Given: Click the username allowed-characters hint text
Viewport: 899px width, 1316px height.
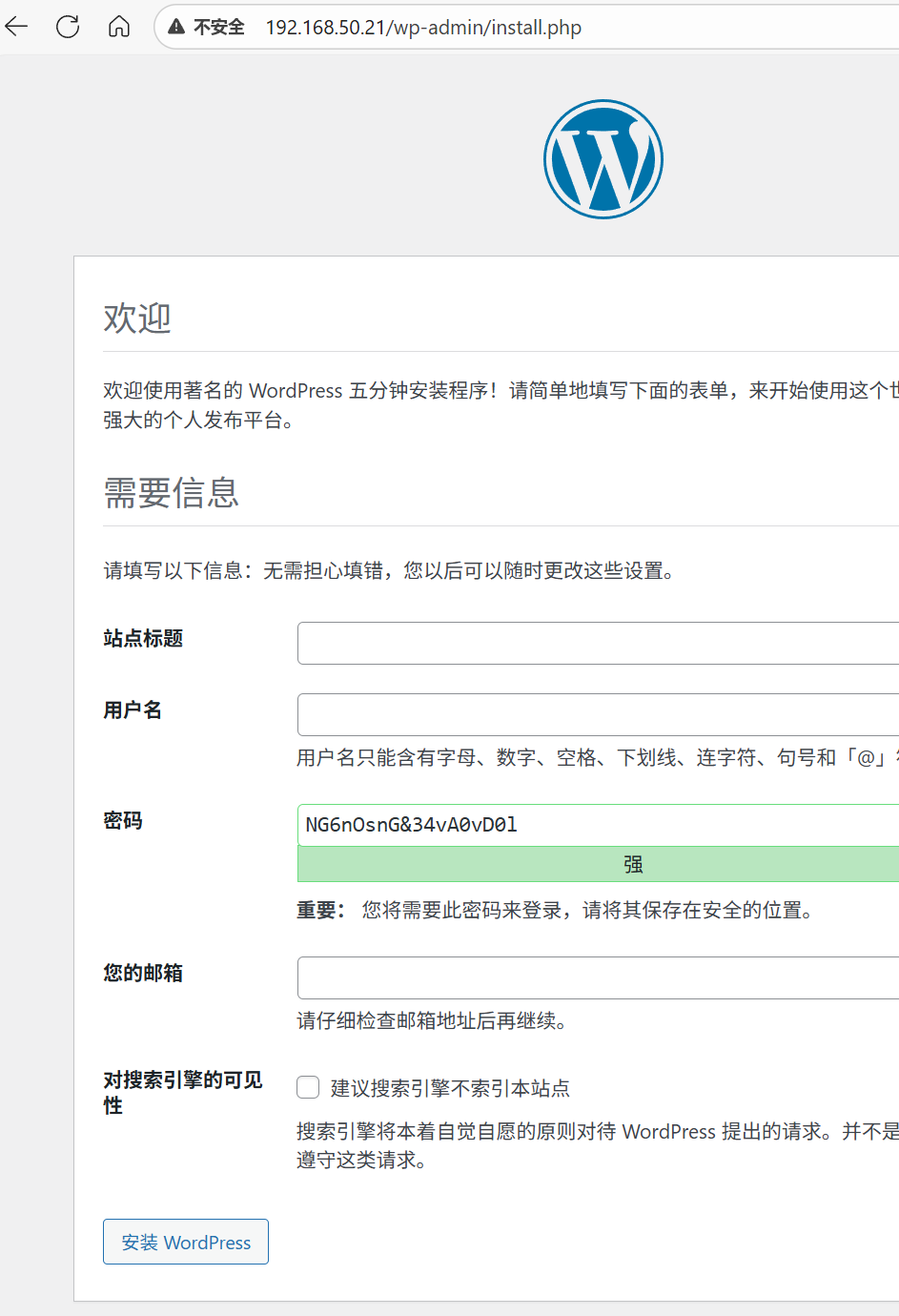Looking at the screenshot, I should click(598, 757).
